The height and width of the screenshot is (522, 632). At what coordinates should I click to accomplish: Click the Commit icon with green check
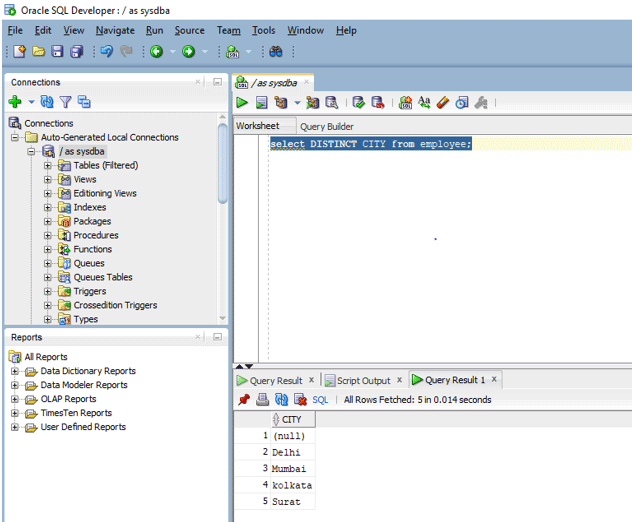click(x=358, y=103)
